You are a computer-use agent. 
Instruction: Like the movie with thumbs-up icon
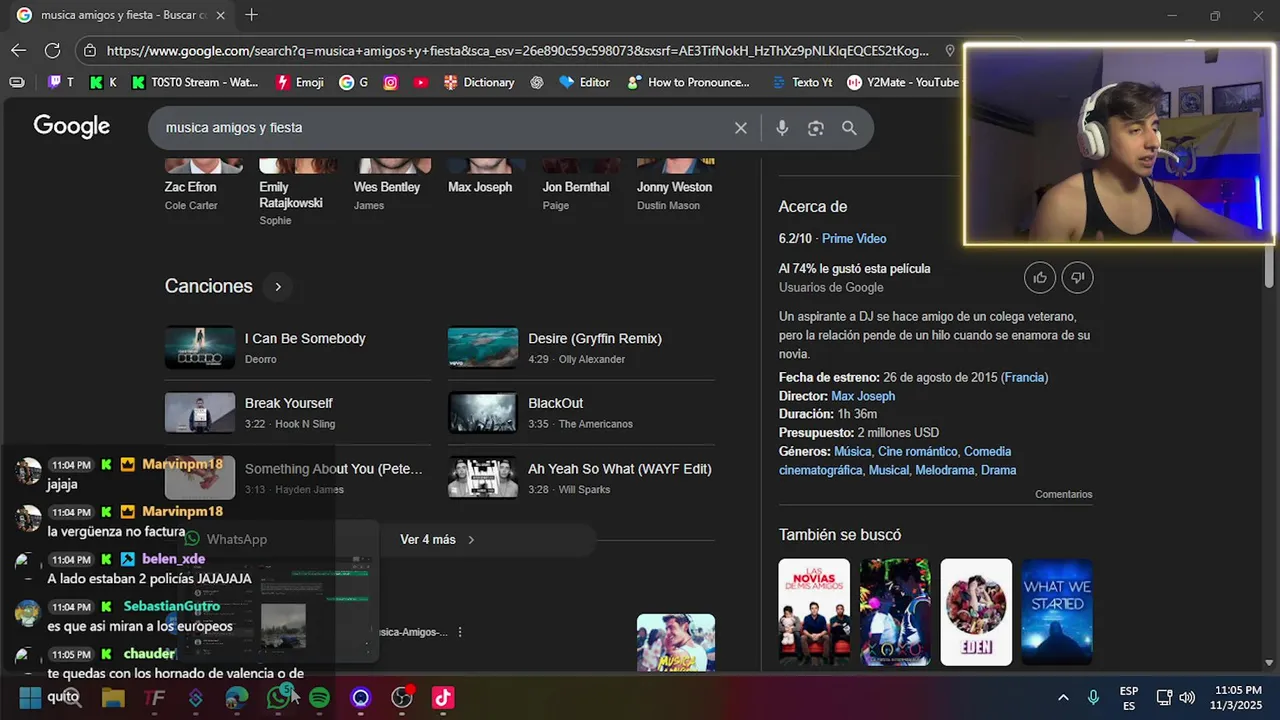pyautogui.click(x=1040, y=278)
